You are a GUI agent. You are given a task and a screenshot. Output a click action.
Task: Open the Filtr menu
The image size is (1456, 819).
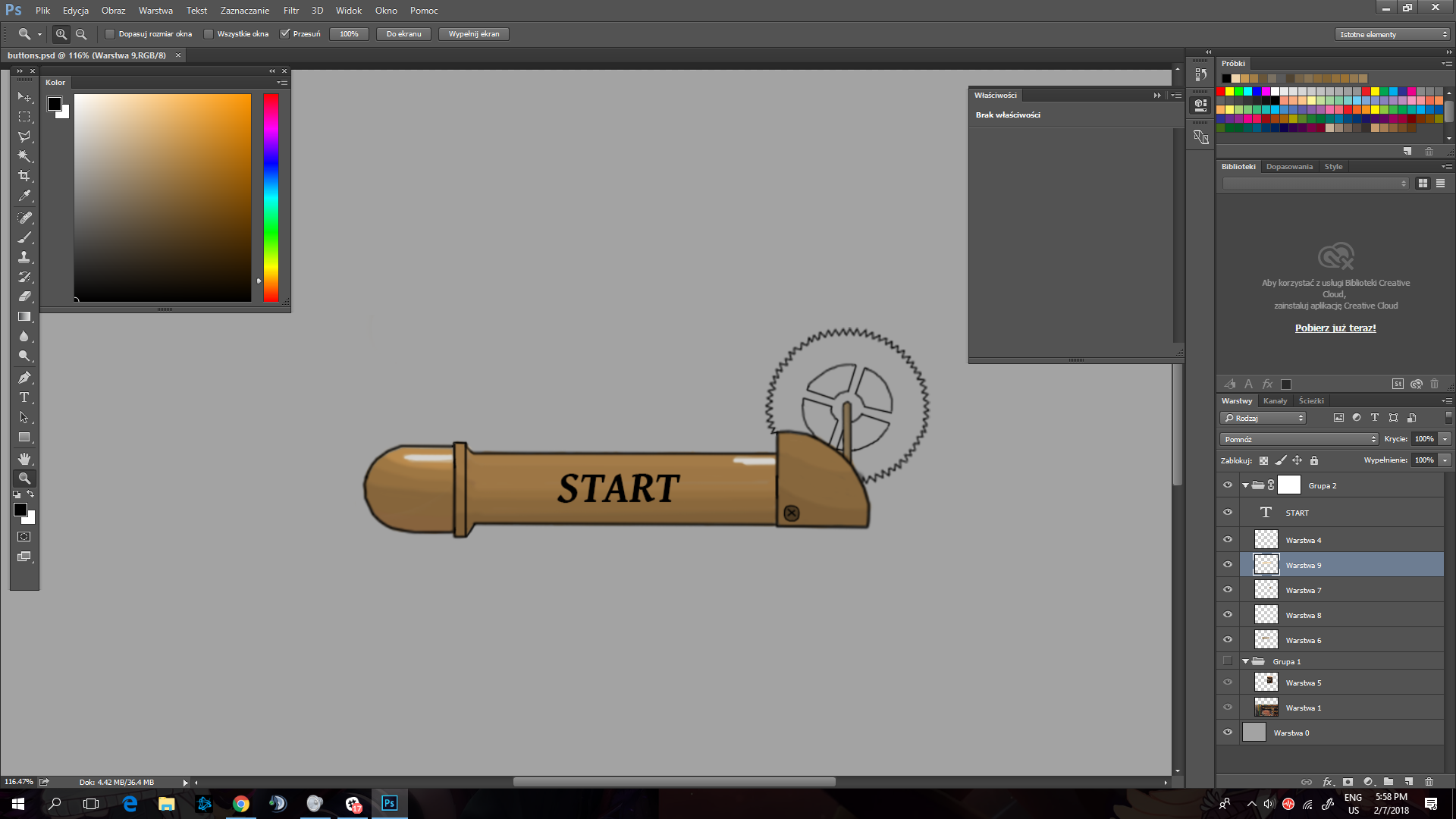(x=290, y=10)
